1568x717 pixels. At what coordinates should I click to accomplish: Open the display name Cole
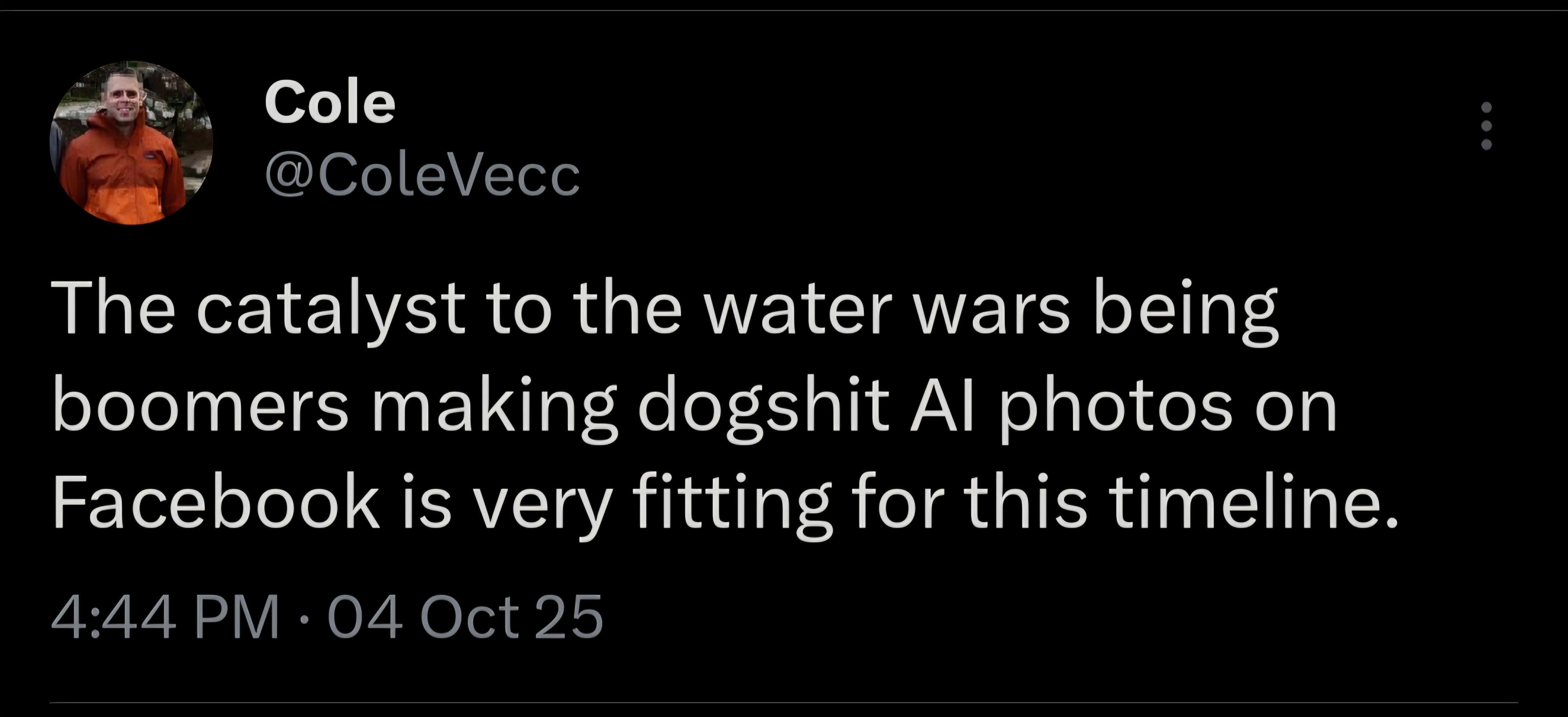(329, 103)
